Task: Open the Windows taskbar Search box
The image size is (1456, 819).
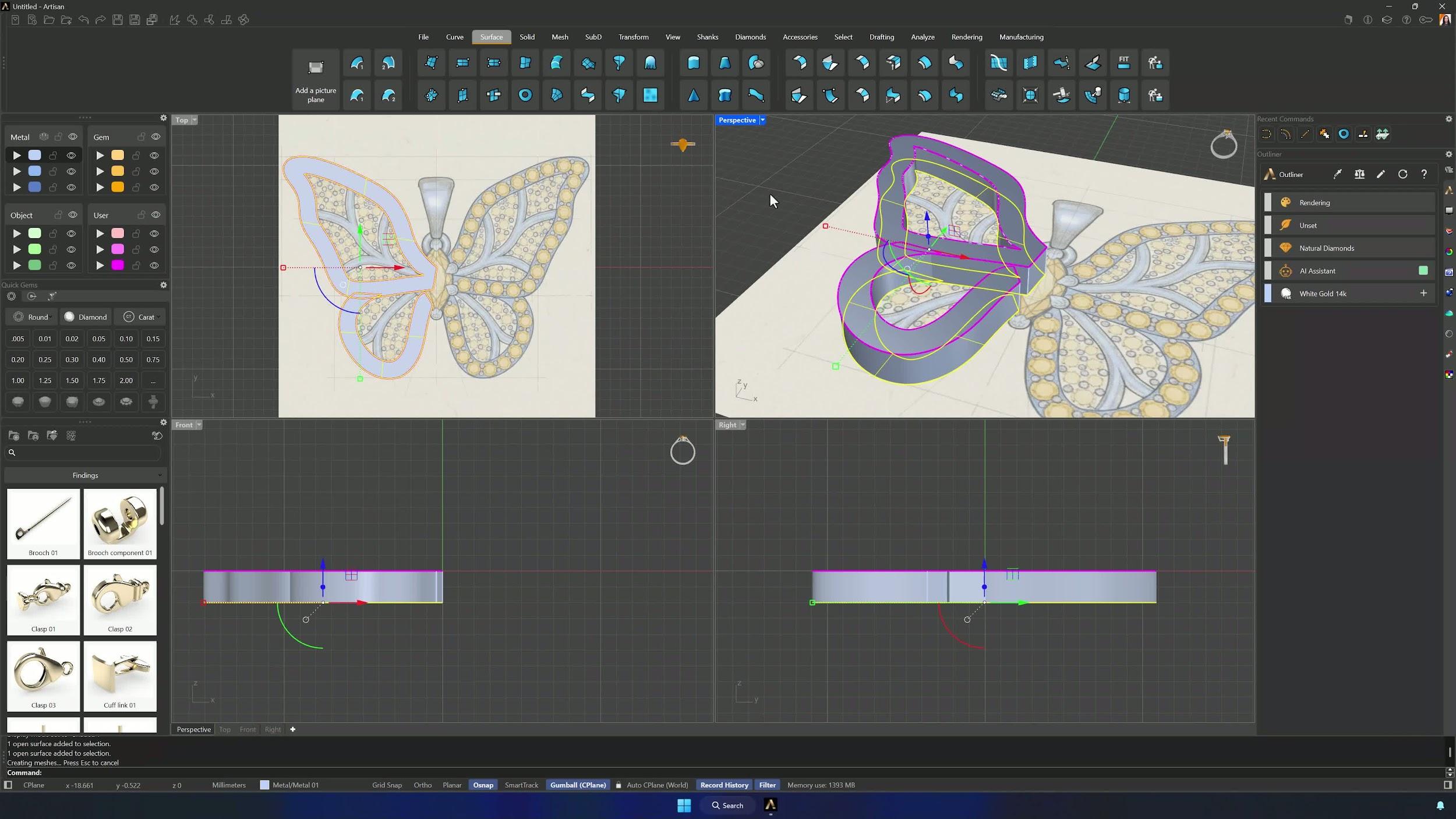Action: (727, 805)
